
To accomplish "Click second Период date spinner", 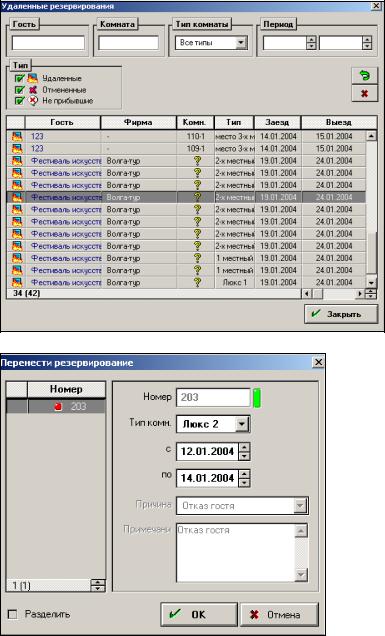I will pos(367,43).
